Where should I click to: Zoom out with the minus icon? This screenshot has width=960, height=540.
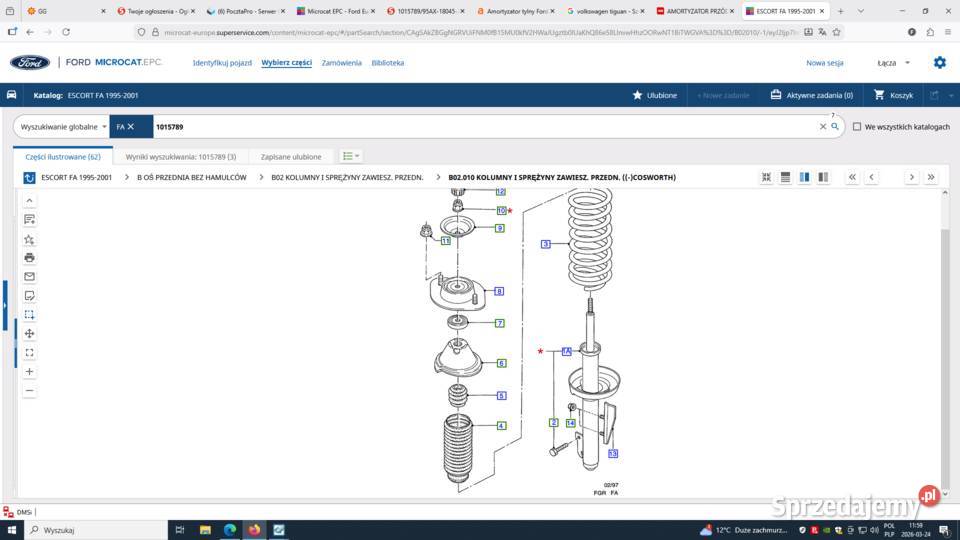coord(29,391)
